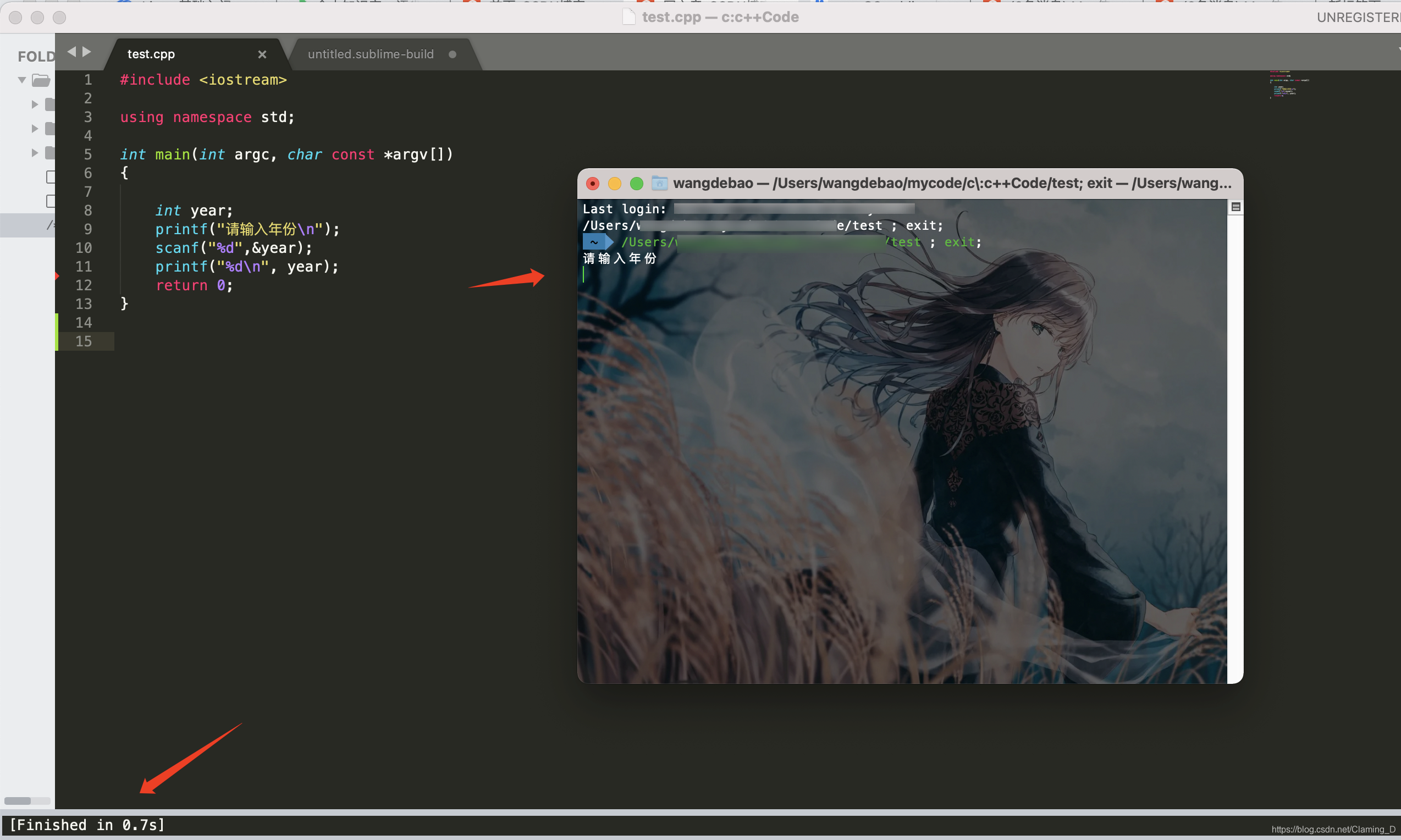This screenshot has height=840, width=1401.
Task: Click the Sublime title test.cpp document icon
Action: (629, 17)
